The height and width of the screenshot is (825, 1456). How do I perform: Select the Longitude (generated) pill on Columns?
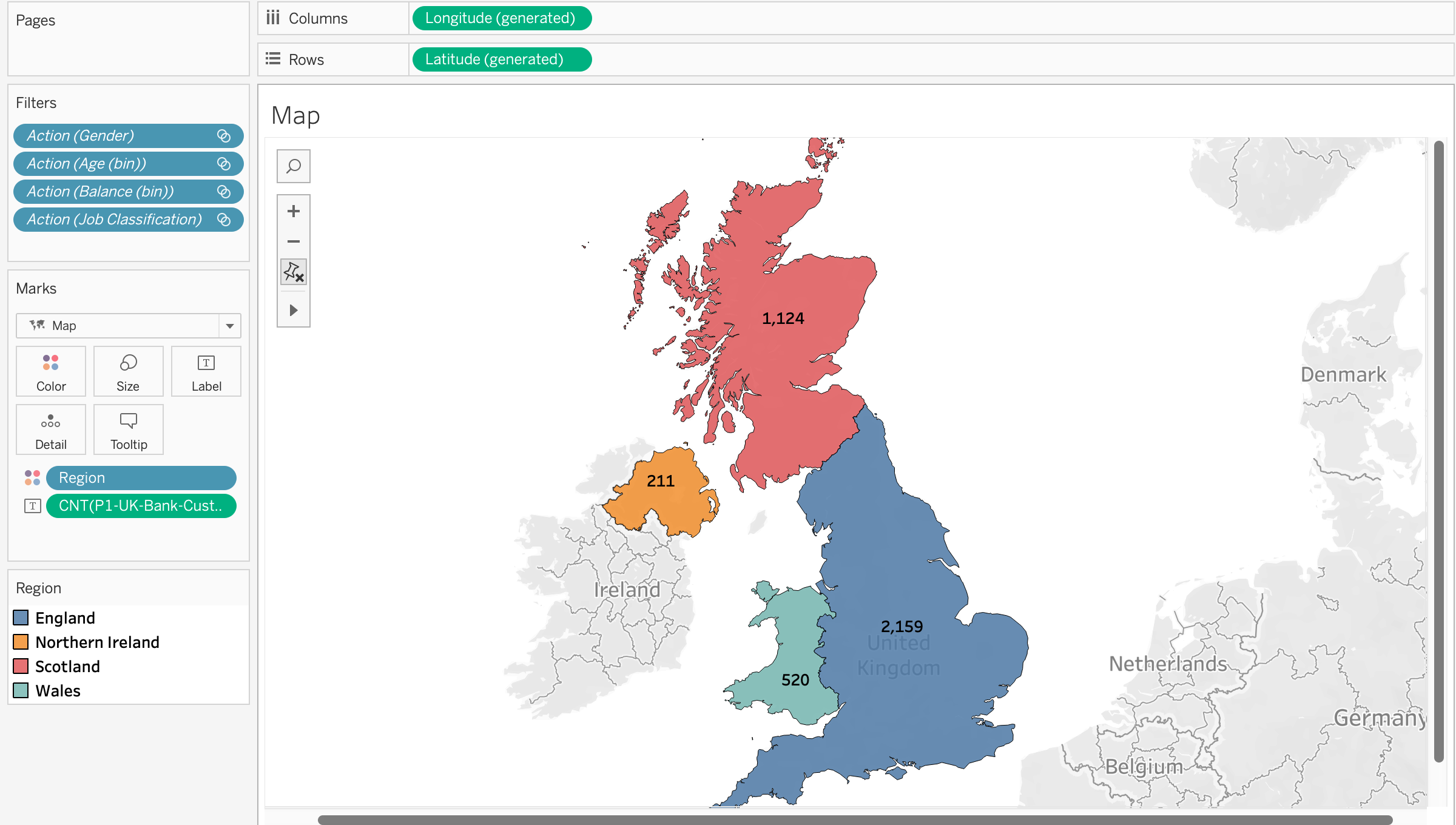pyautogui.click(x=501, y=18)
